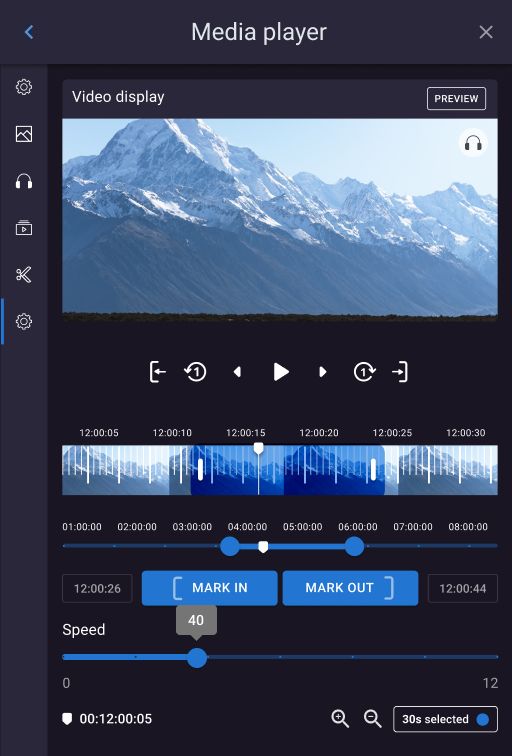Click the left range handle near 04:00:00
Screen dimensions: 512x756
(230, 546)
